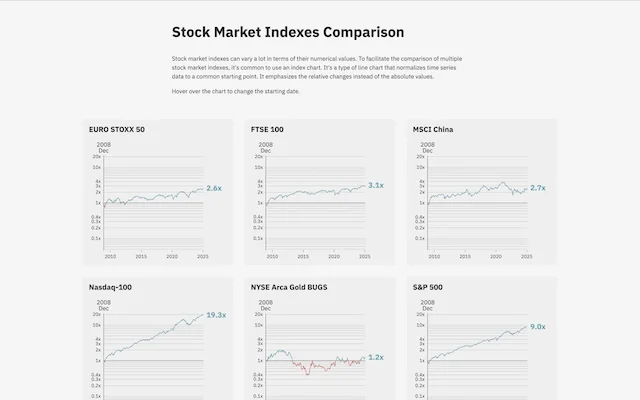
Task: Click the Stock Market Indexes Comparison heading
Action: [x=288, y=32]
